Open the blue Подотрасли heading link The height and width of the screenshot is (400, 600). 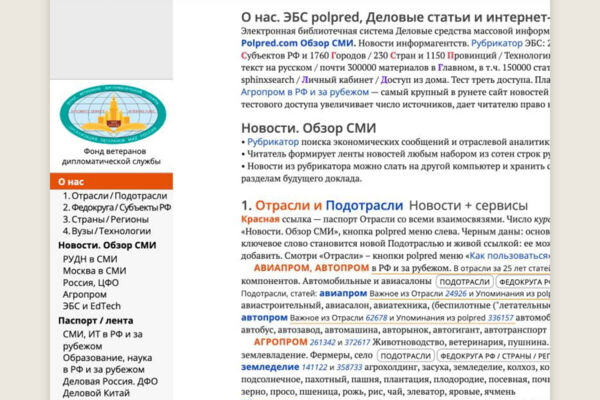coord(364,206)
